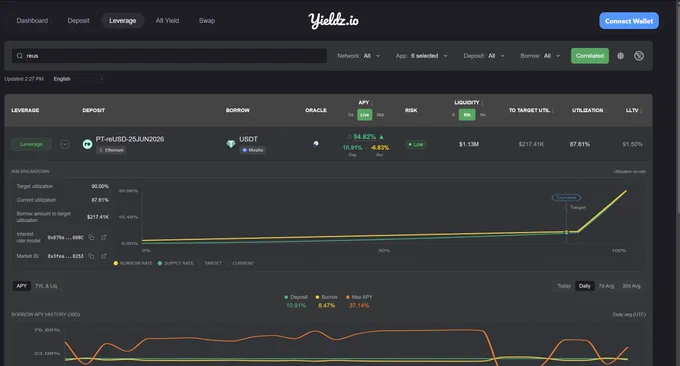680x366 pixels.
Task: Click the green Leverage row button
Action: (x=31, y=144)
